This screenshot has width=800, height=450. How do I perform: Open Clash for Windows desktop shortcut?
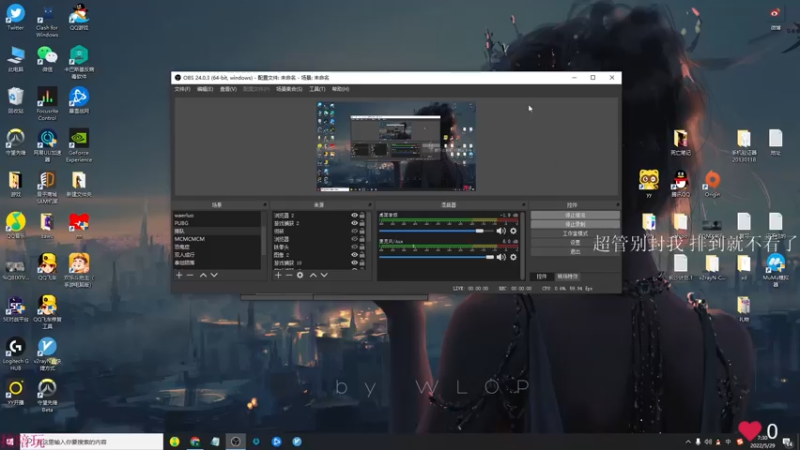tap(47, 20)
